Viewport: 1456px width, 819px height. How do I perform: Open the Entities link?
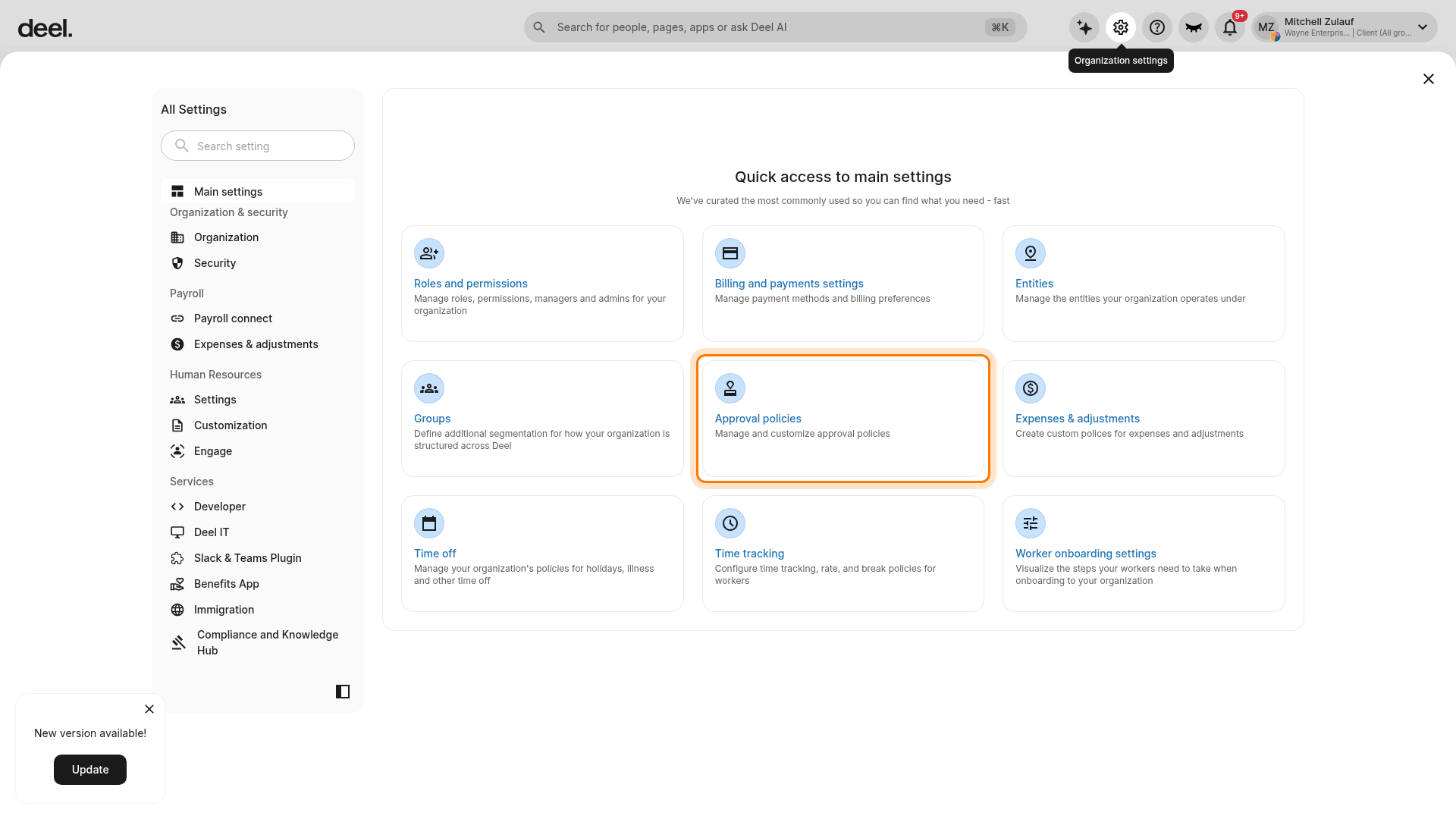(x=1034, y=284)
